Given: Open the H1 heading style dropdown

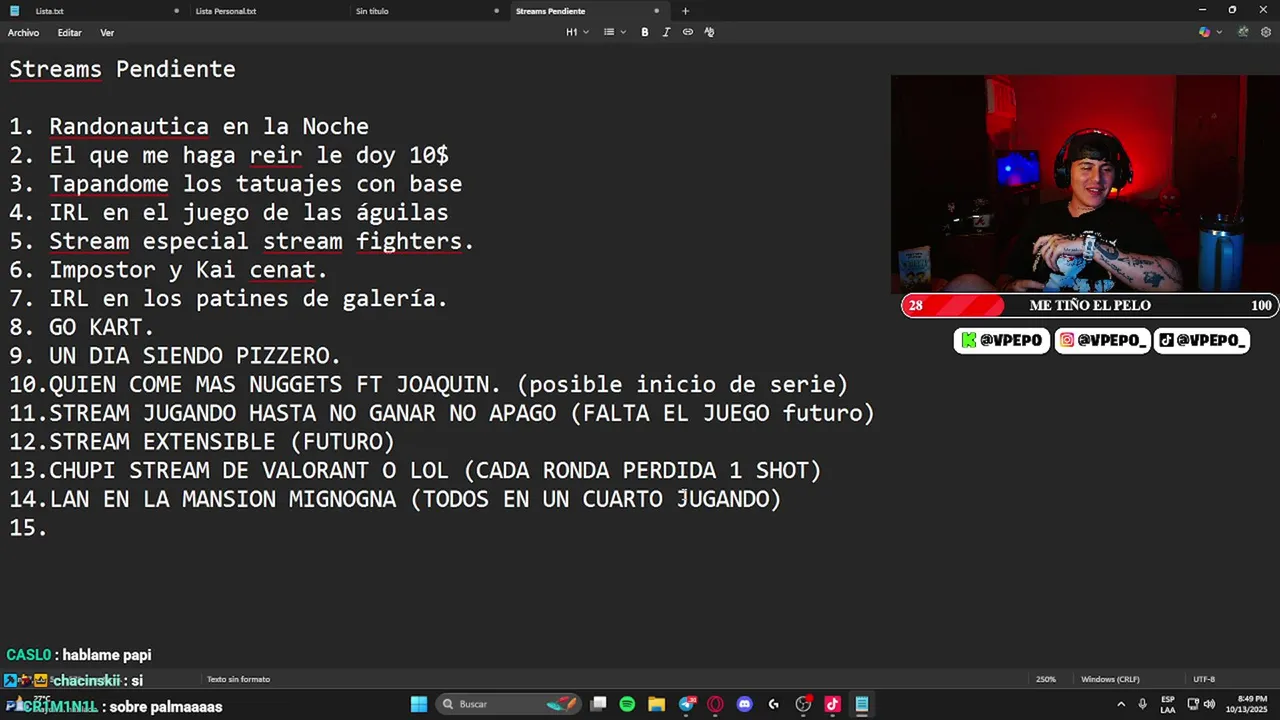Looking at the screenshot, I should [x=577, y=32].
